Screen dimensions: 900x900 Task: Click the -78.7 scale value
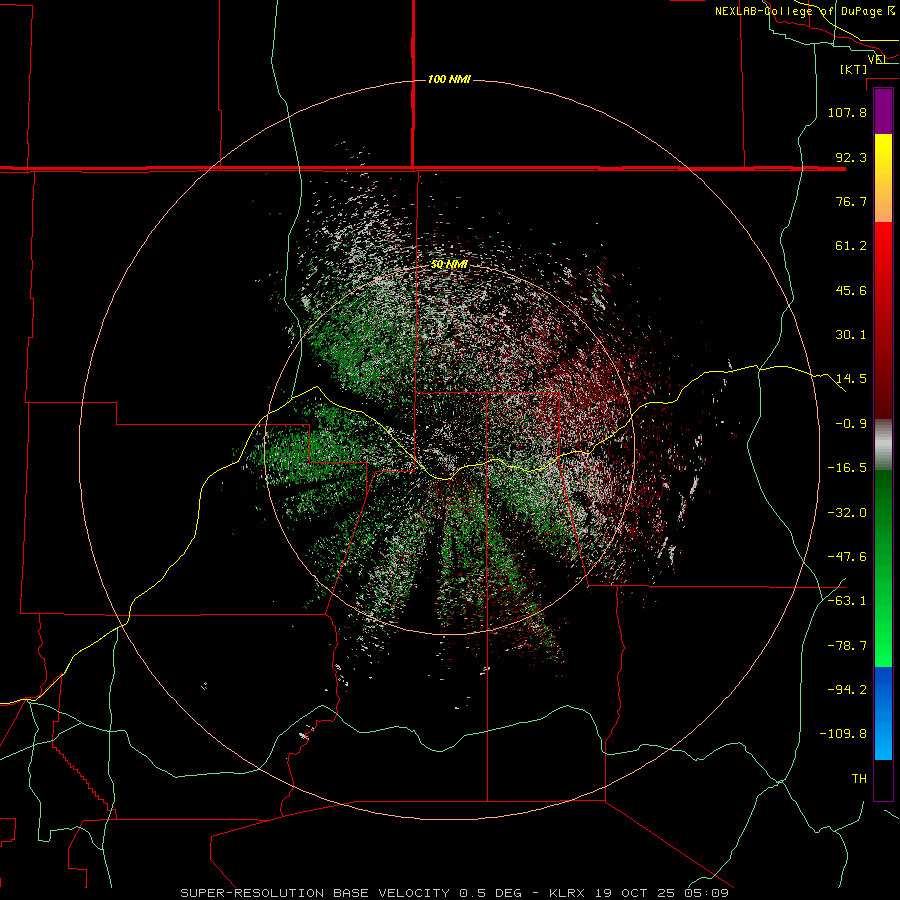pos(847,646)
